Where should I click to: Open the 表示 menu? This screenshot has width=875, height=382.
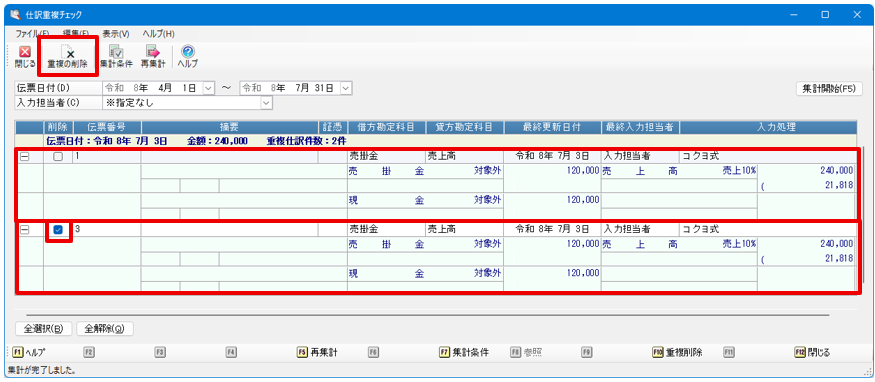[116, 34]
